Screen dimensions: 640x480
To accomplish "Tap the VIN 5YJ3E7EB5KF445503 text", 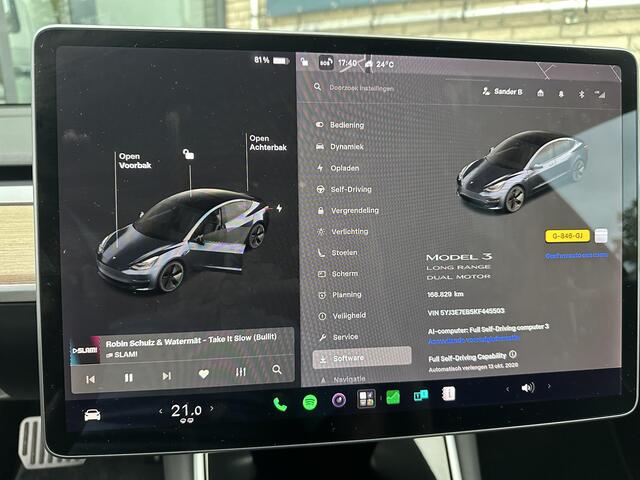I will [x=466, y=312].
